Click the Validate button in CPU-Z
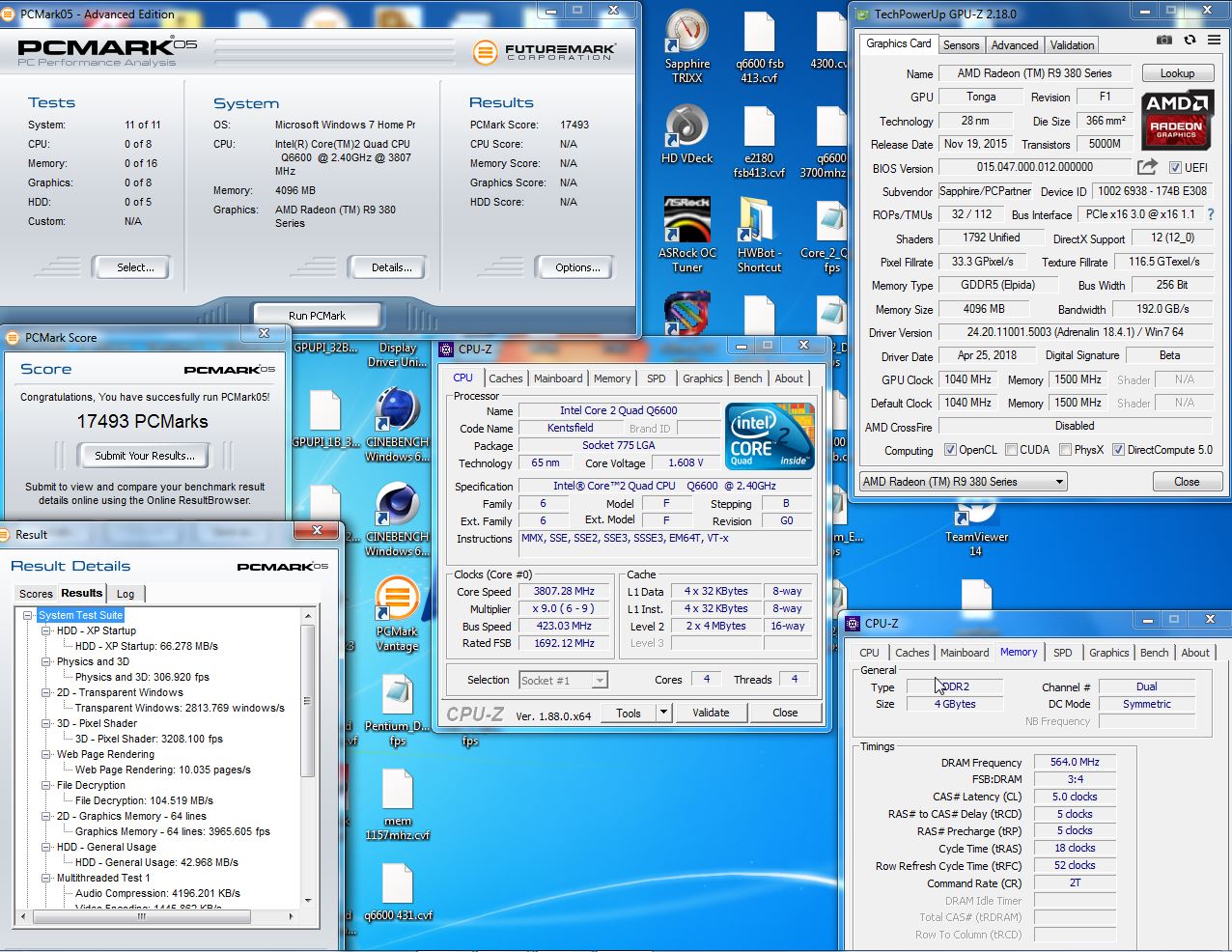 tap(711, 713)
